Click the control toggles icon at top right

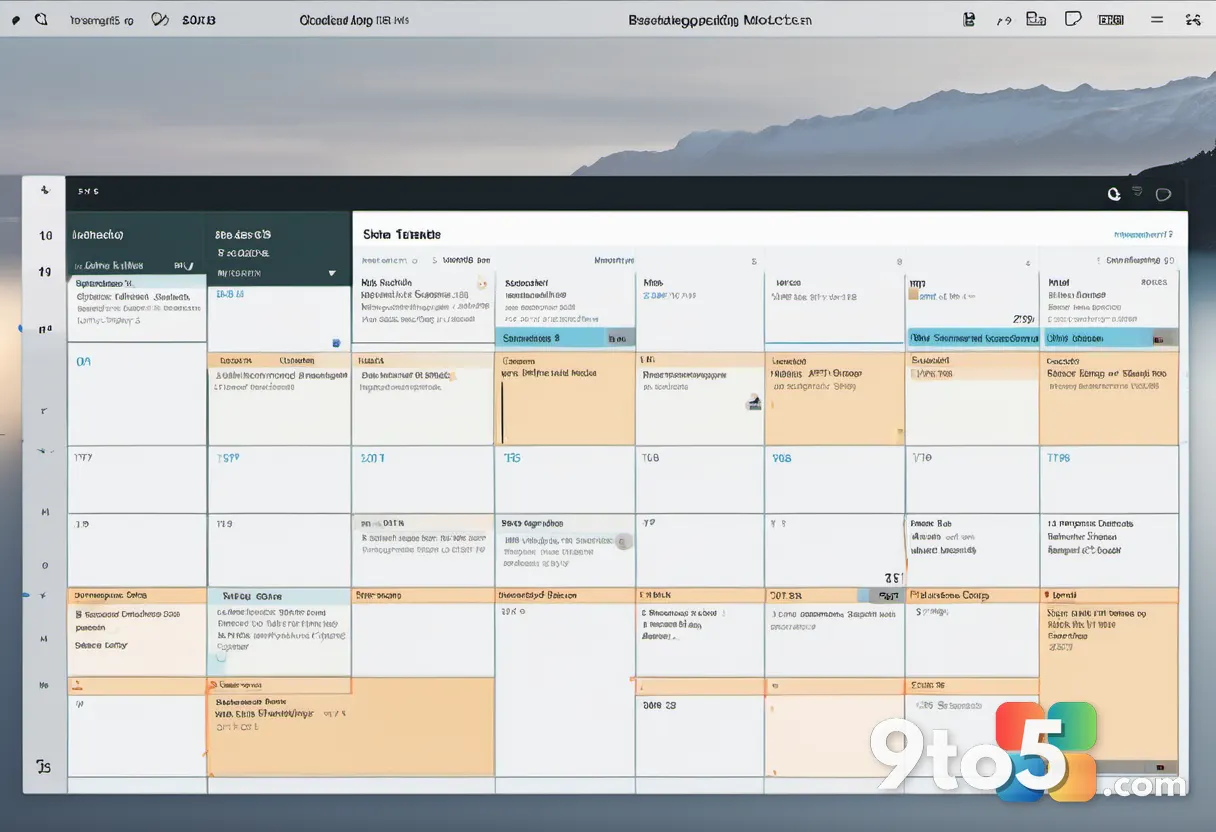(x=1192, y=19)
